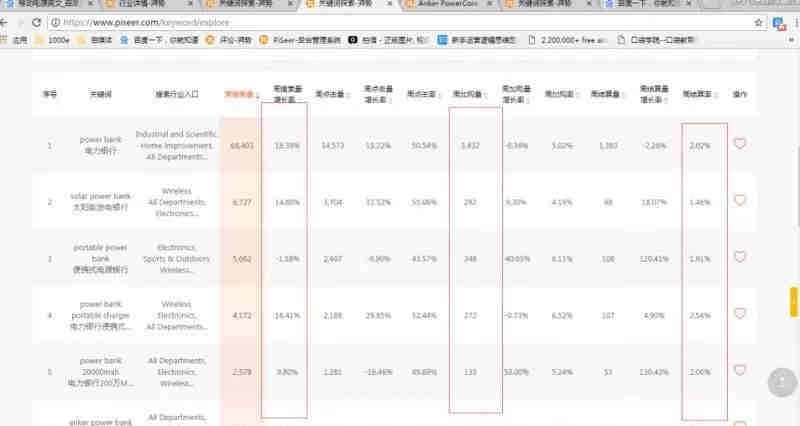Screen dimensions: 800x426
Task: Favorite the first "power bank" keyword row heart
Action: pyautogui.click(x=739, y=143)
